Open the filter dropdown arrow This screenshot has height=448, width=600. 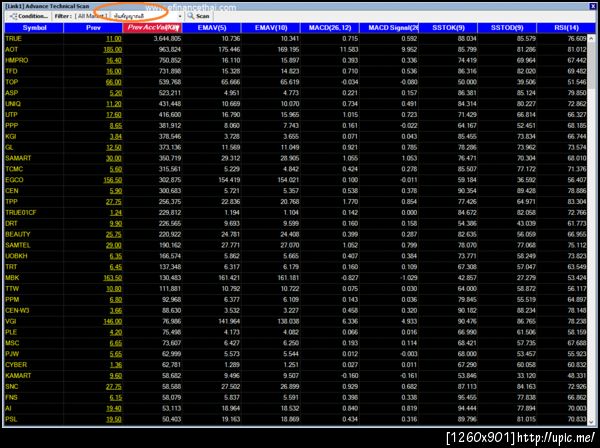tap(179, 16)
